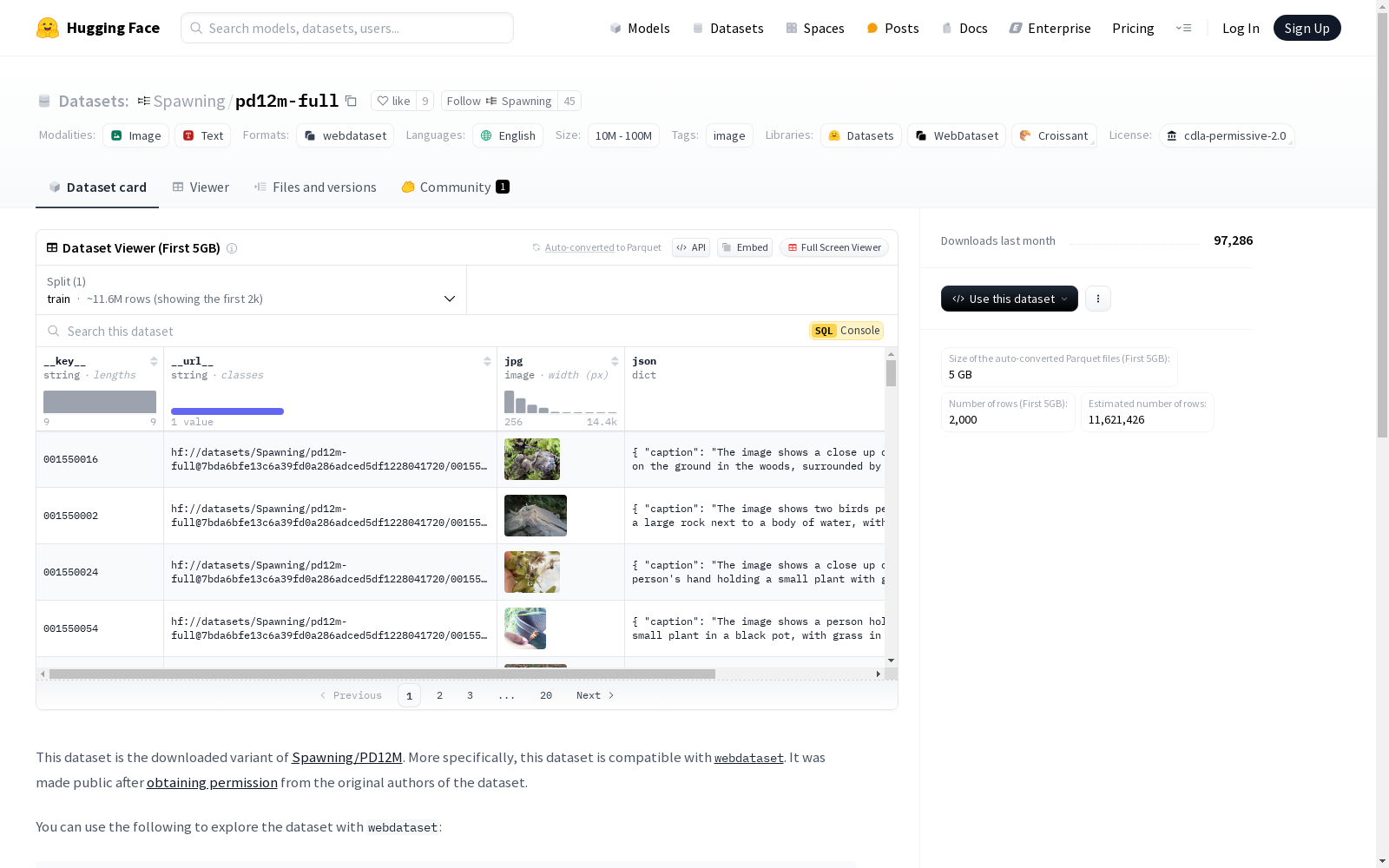Expand the Split train dropdown
1389x868 pixels.
(251, 290)
